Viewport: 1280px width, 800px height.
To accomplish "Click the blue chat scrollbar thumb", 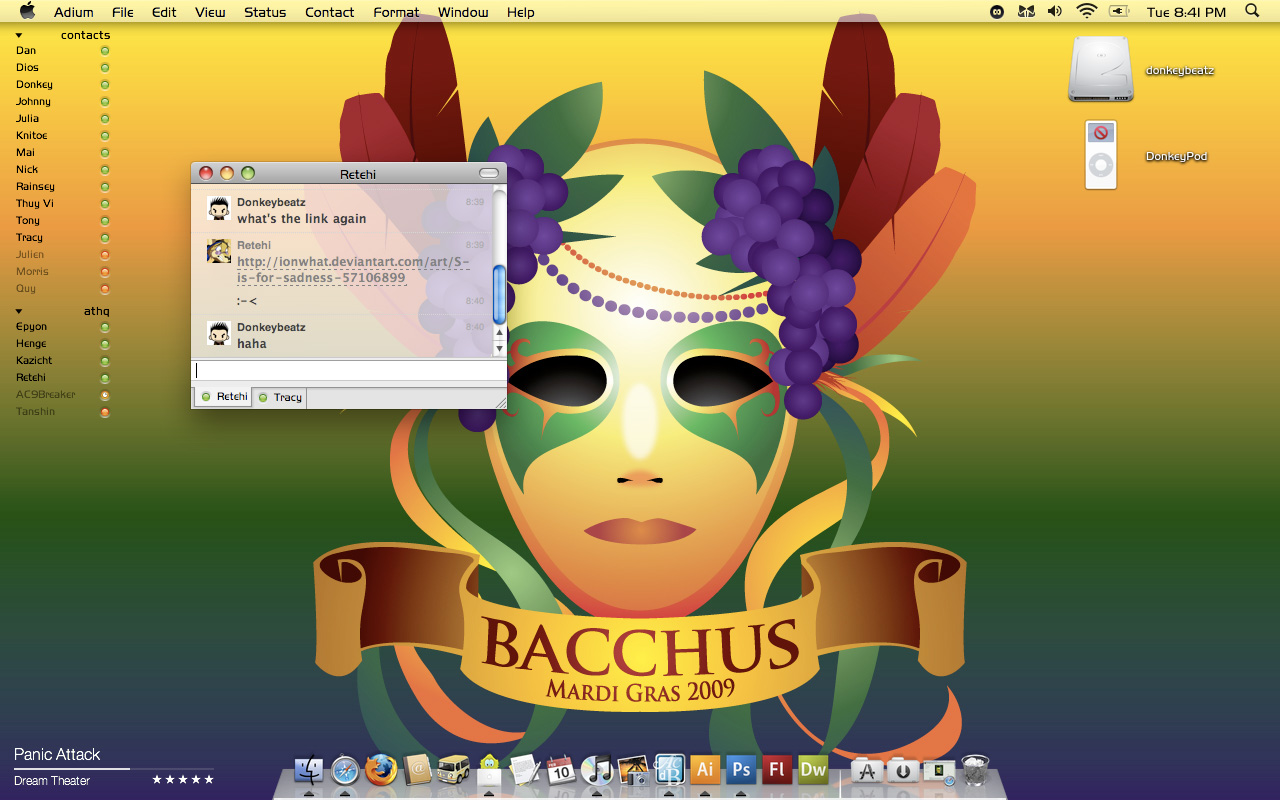I will [x=500, y=295].
